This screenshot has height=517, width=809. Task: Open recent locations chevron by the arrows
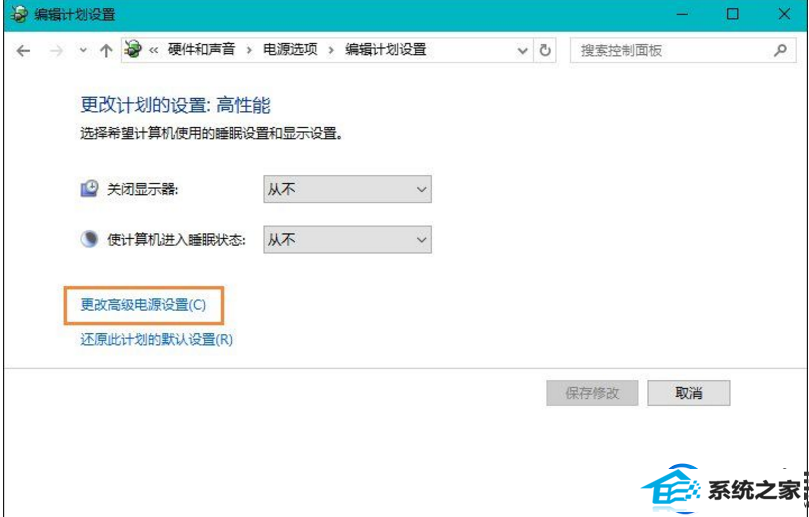[83, 51]
